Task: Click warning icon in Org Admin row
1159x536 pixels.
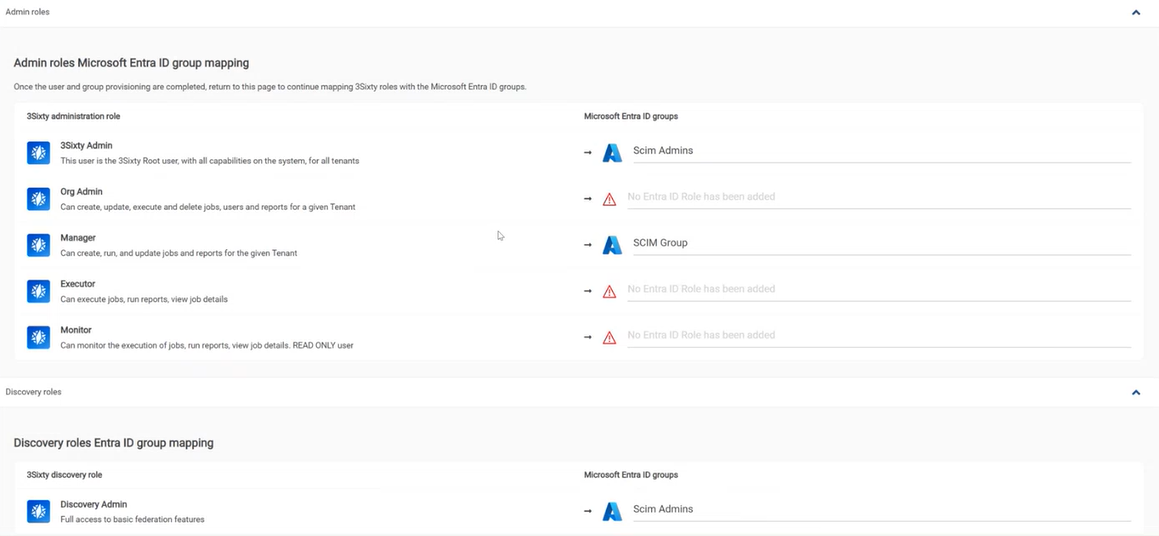Action: 609,199
